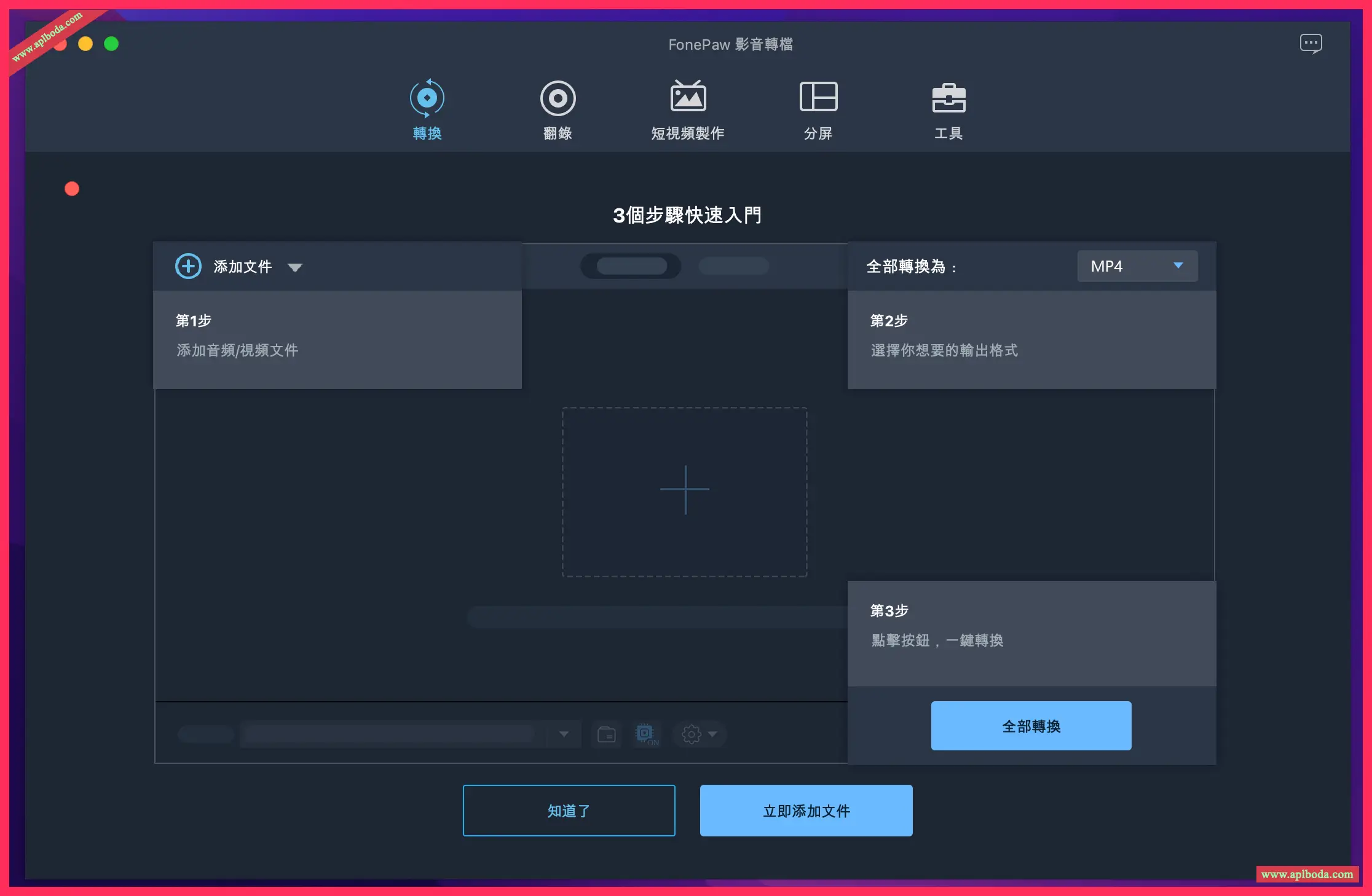Open the 轉換 converter icon tab
Image resolution: width=1372 pixels, height=896 pixels.
427,98
